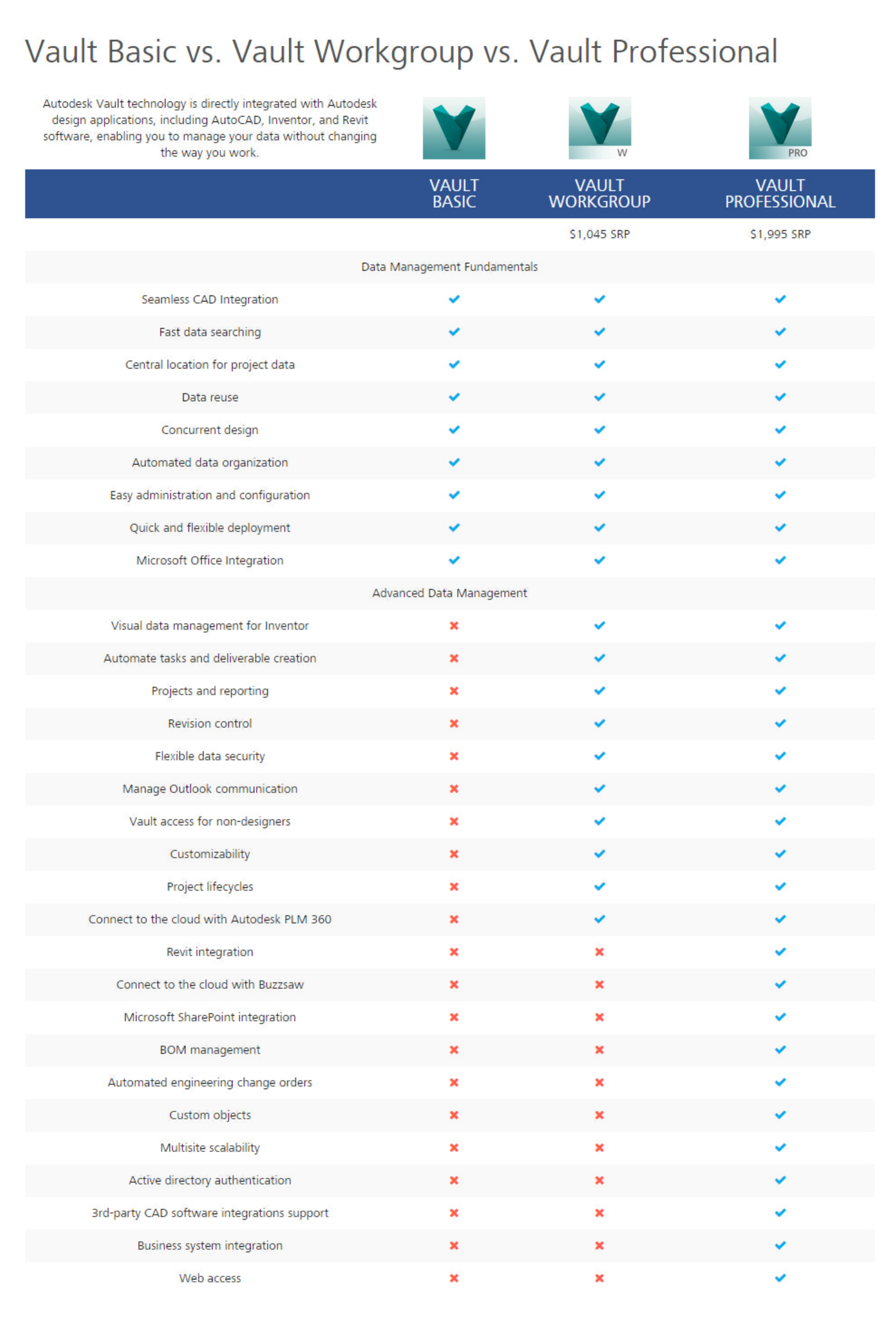896x1335 pixels.
Task: Click Vault Basic red X for Revision control
Action: point(454,723)
